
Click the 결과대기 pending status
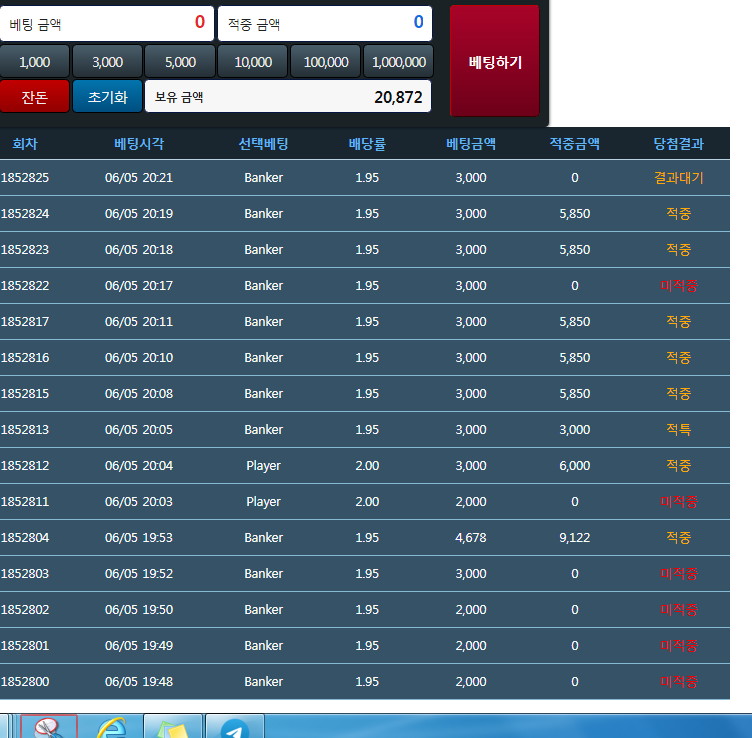click(679, 178)
